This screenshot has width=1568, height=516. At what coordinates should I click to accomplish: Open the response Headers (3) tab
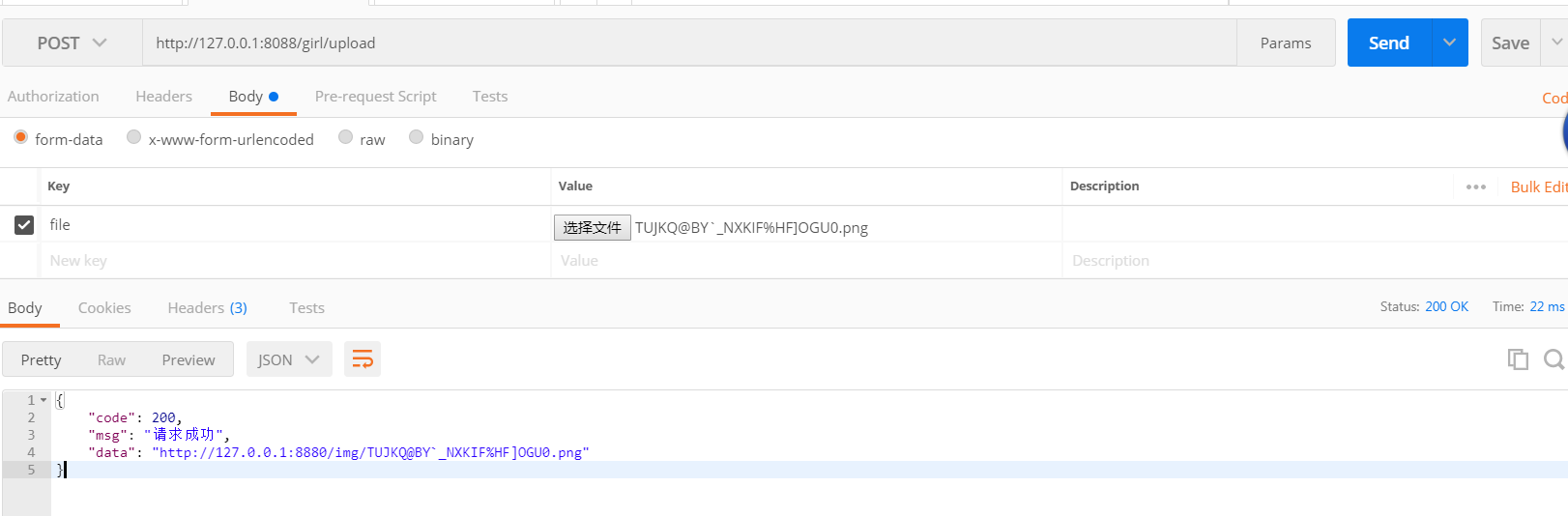207,308
